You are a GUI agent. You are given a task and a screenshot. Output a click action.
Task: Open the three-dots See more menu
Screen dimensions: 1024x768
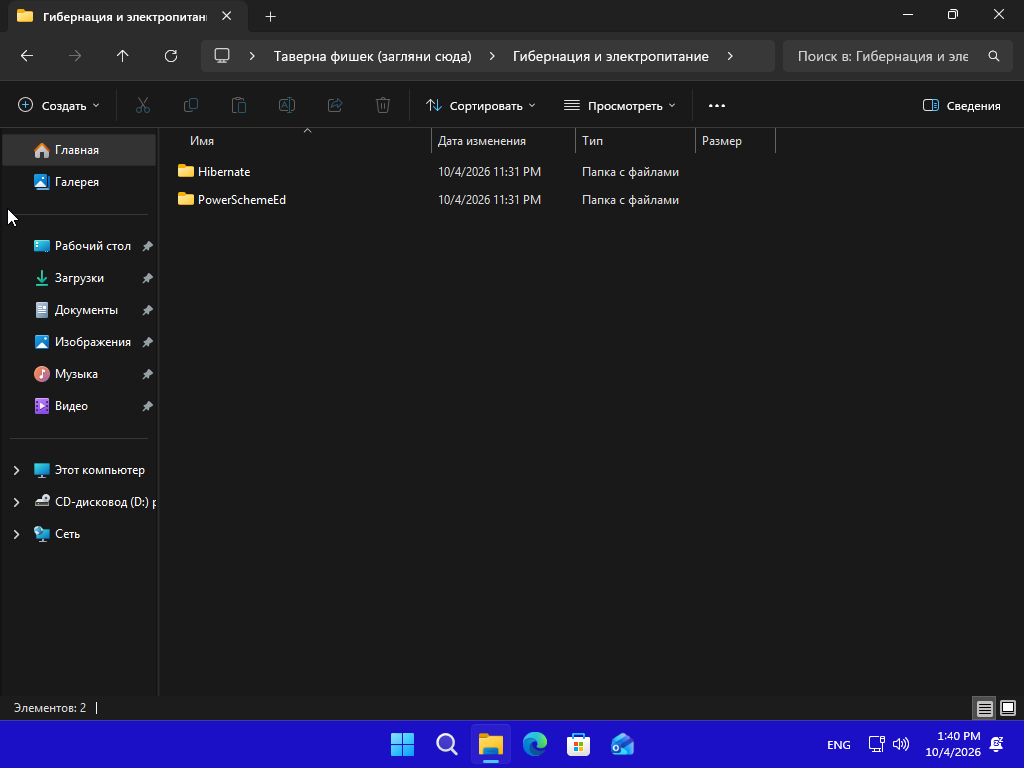716,105
